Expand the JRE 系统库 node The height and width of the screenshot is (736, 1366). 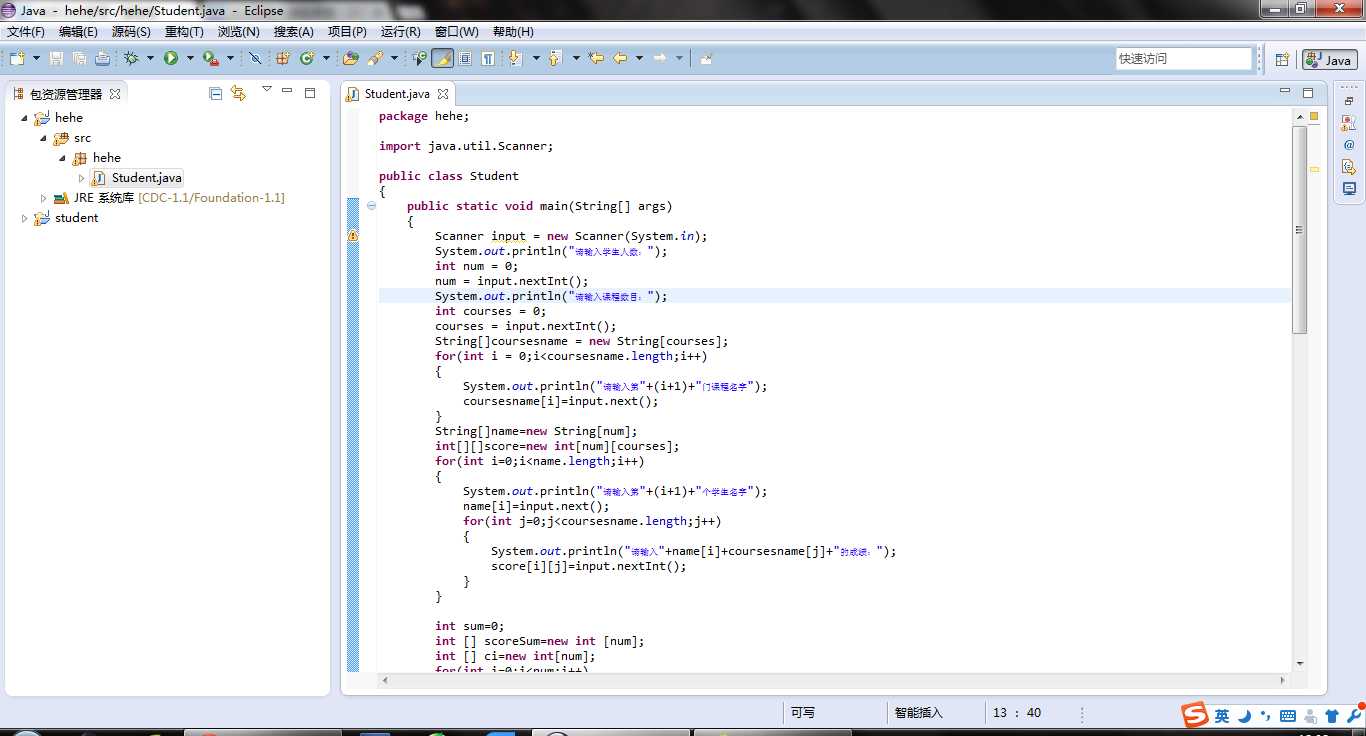[x=43, y=198]
